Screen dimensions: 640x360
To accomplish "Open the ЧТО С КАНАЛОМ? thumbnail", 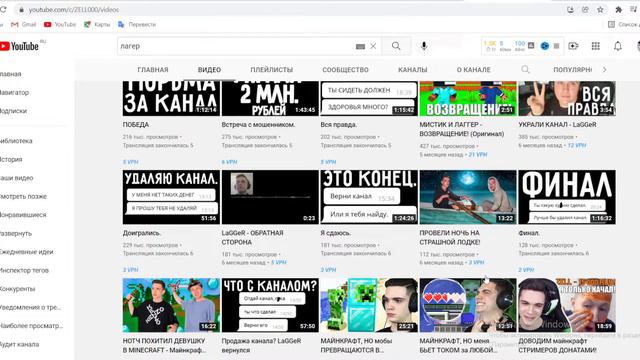I will tap(270, 305).
